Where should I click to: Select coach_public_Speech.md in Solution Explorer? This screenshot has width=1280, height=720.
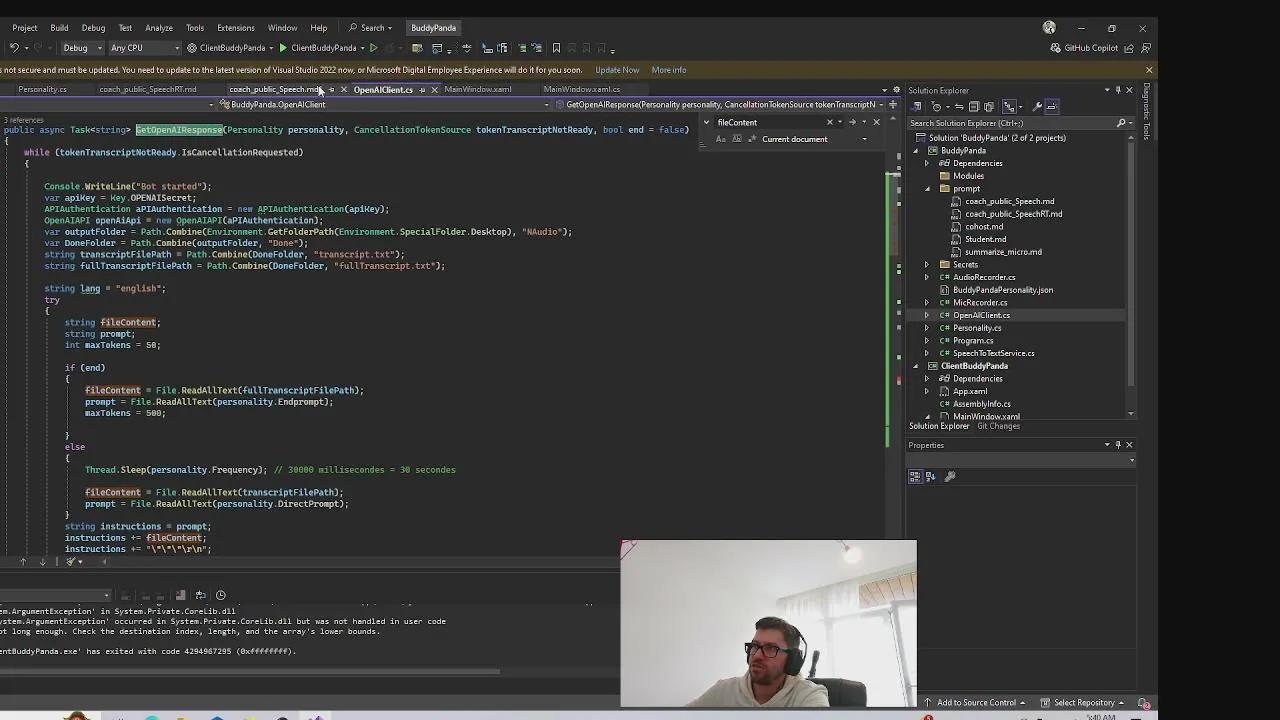pos(1009,201)
